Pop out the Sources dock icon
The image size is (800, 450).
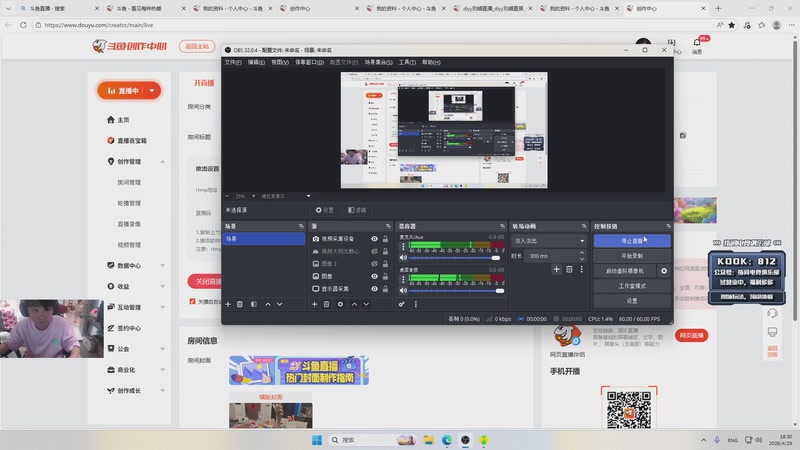[x=388, y=226]
